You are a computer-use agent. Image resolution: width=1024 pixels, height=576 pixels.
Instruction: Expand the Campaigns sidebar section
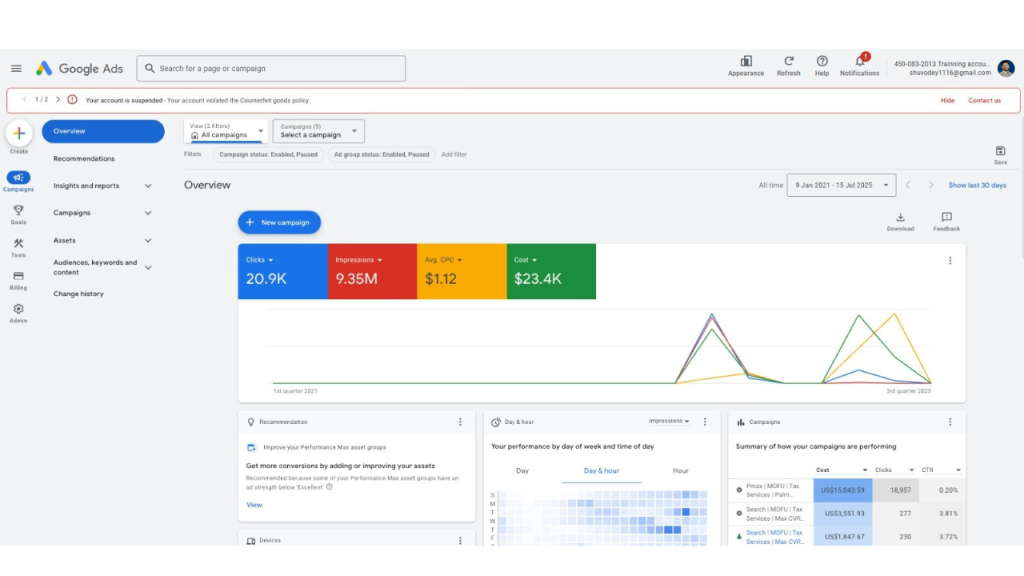click(148, 213)
